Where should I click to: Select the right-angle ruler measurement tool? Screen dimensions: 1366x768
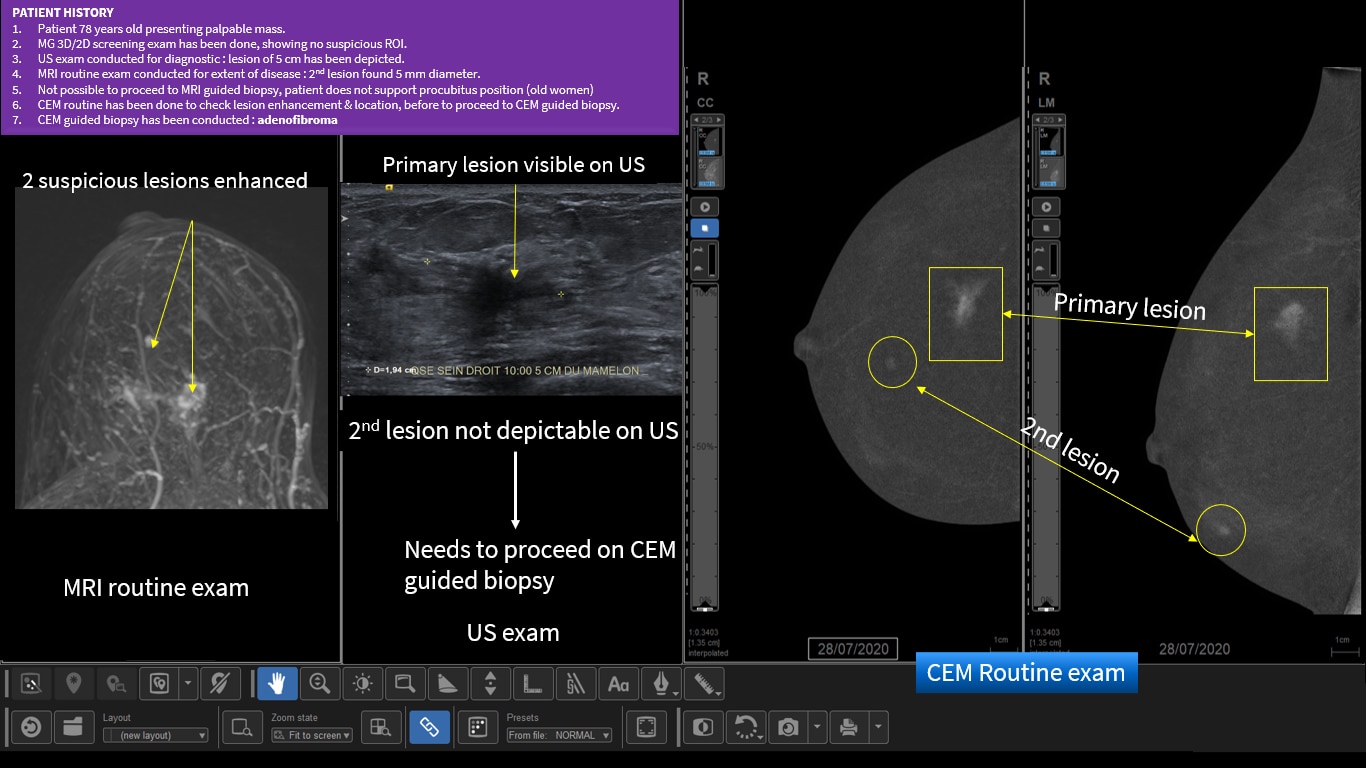[x=532, y=684]
